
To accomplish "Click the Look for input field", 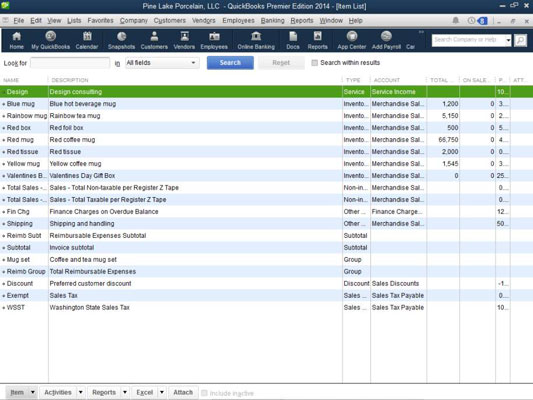I will (70, 63).
